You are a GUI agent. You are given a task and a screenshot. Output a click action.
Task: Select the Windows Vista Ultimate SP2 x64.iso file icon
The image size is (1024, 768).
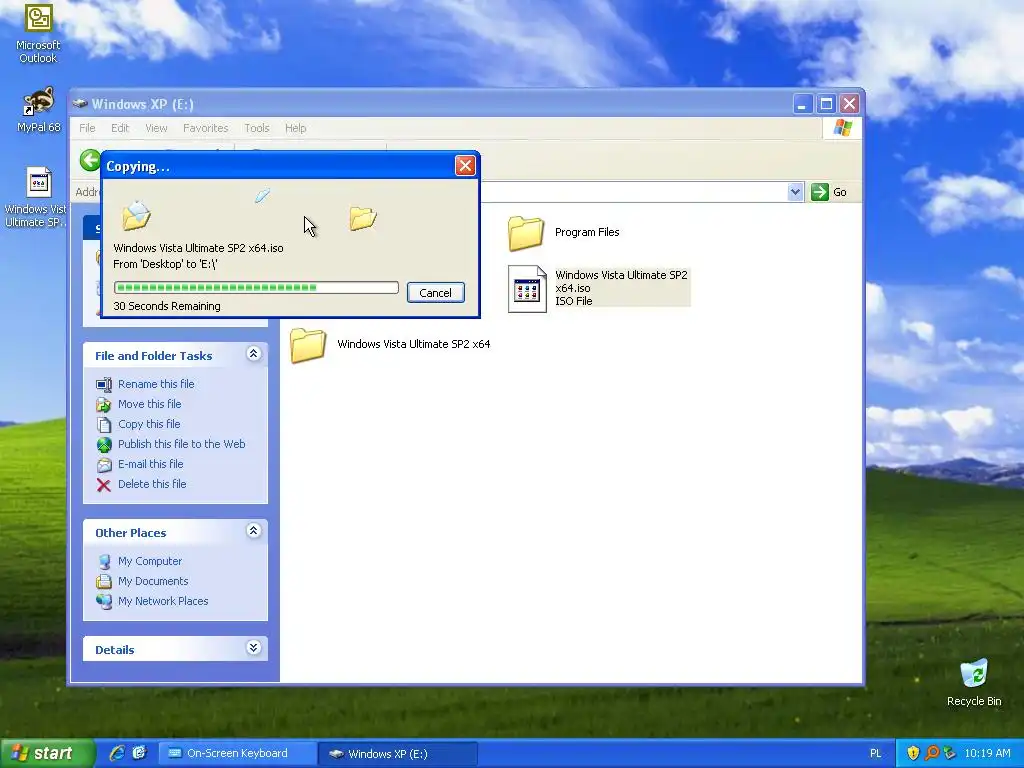527,289
